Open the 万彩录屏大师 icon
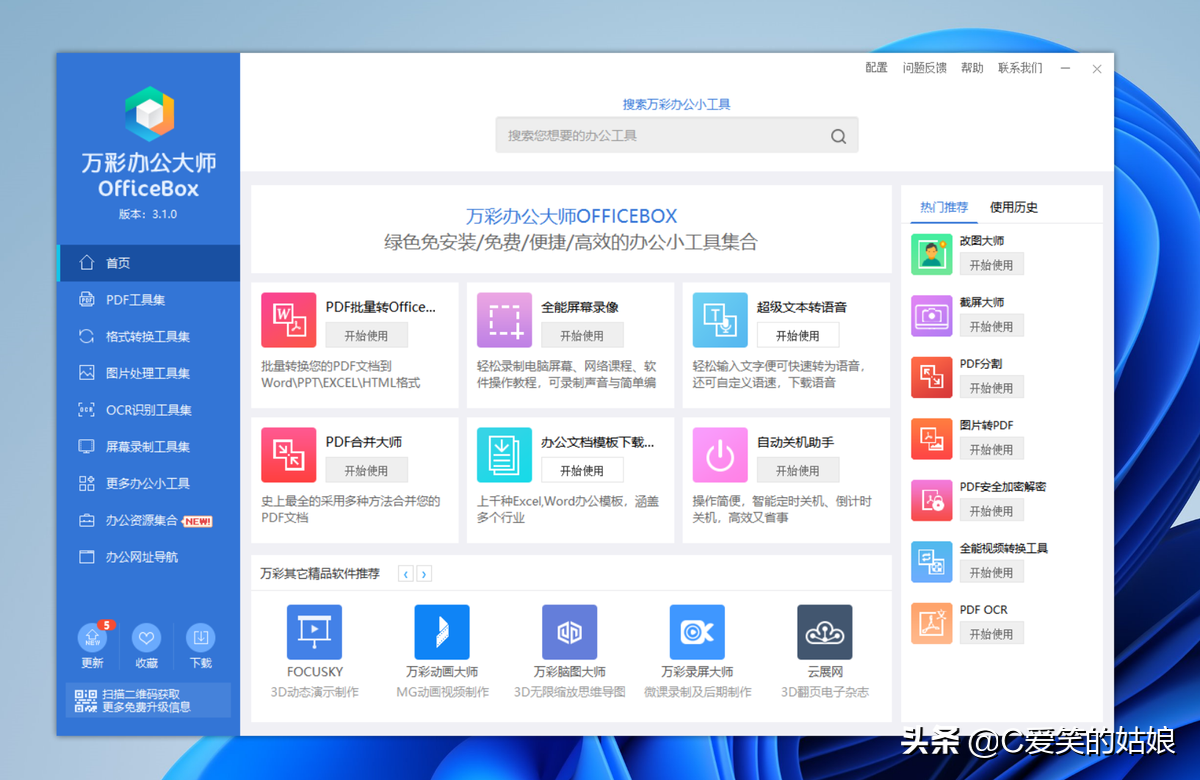This screenshot has height=780, width=1200. point(697,632)
